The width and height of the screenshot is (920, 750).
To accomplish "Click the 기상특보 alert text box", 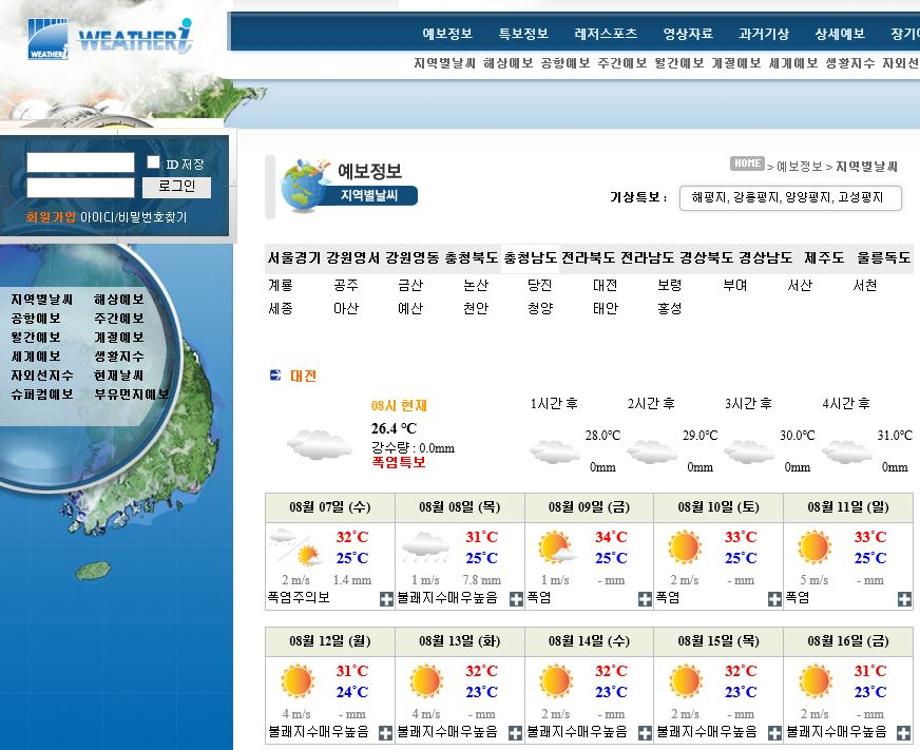I will pyautogui.click(x=790, y=198).
